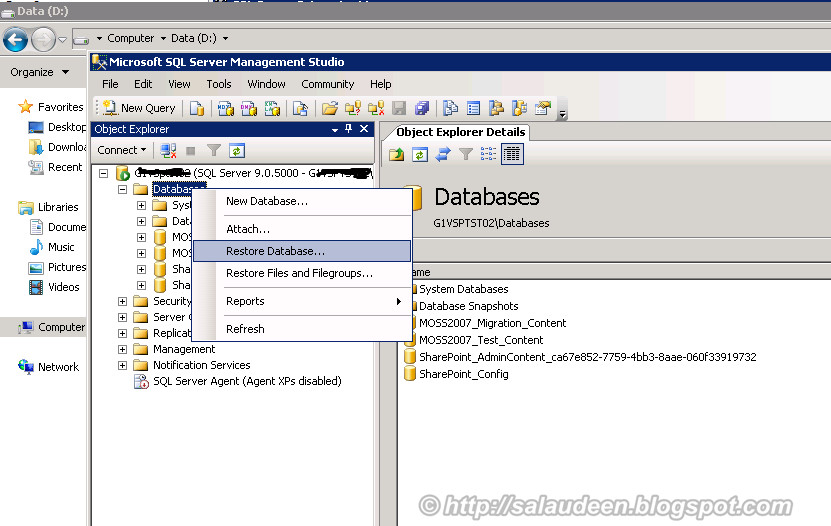
Task: Expand the Sys... databases folder node
Action: pos(142,205)
